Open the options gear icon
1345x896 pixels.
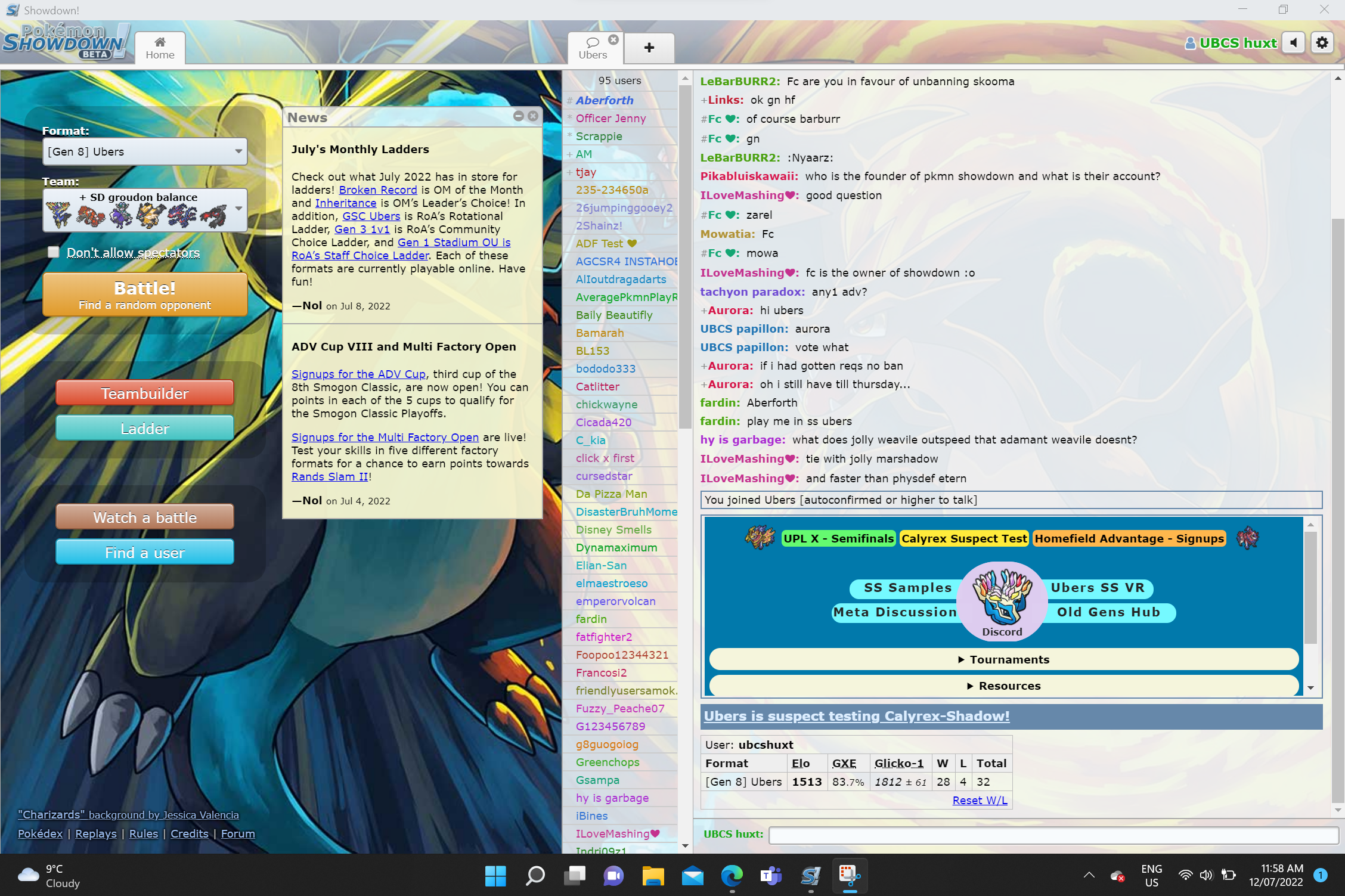(x=1322, y=43)
